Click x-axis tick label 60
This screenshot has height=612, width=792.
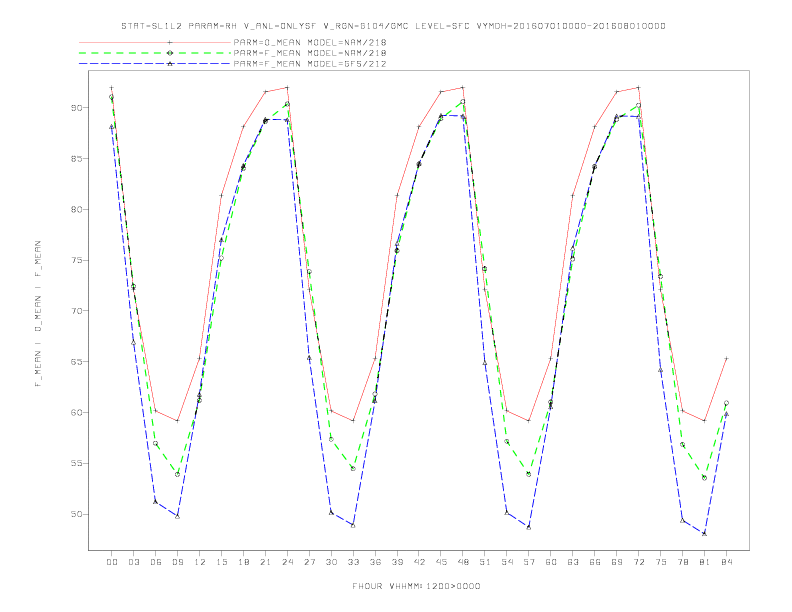(x=551, y=562)
